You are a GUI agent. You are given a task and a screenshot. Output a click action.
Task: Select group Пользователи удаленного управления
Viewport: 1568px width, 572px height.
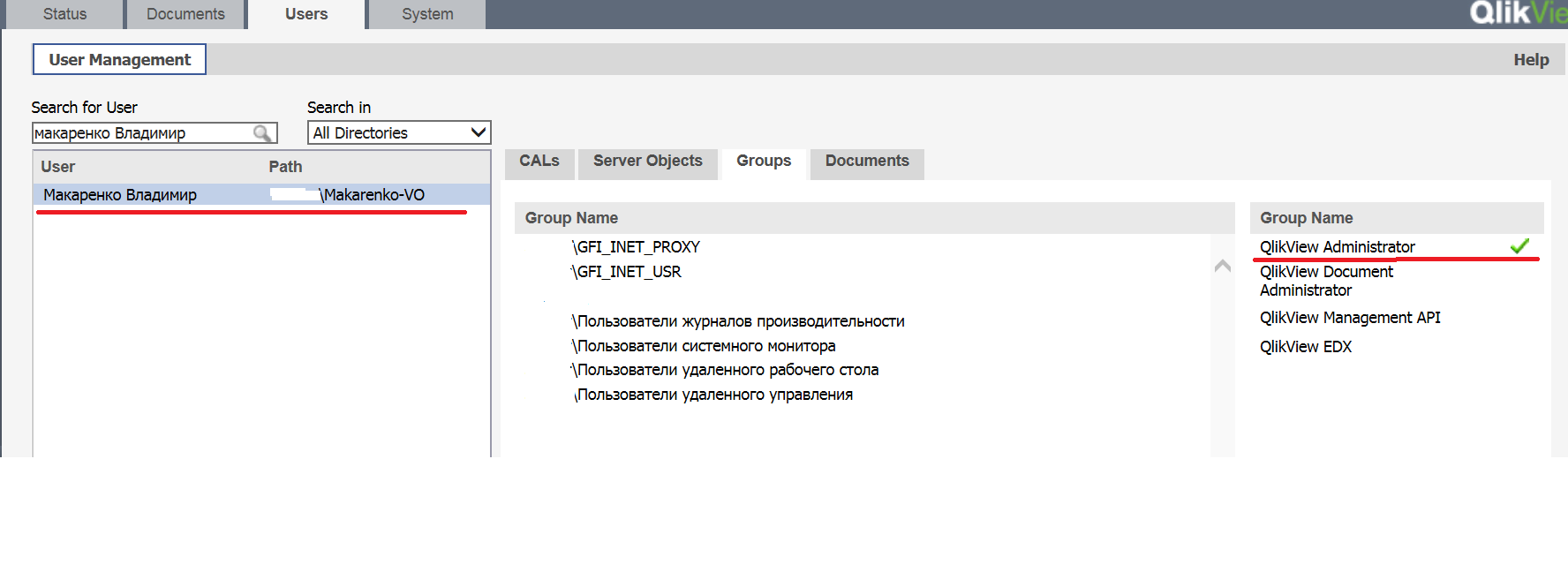pyautogui.click(x=713, y=395)
